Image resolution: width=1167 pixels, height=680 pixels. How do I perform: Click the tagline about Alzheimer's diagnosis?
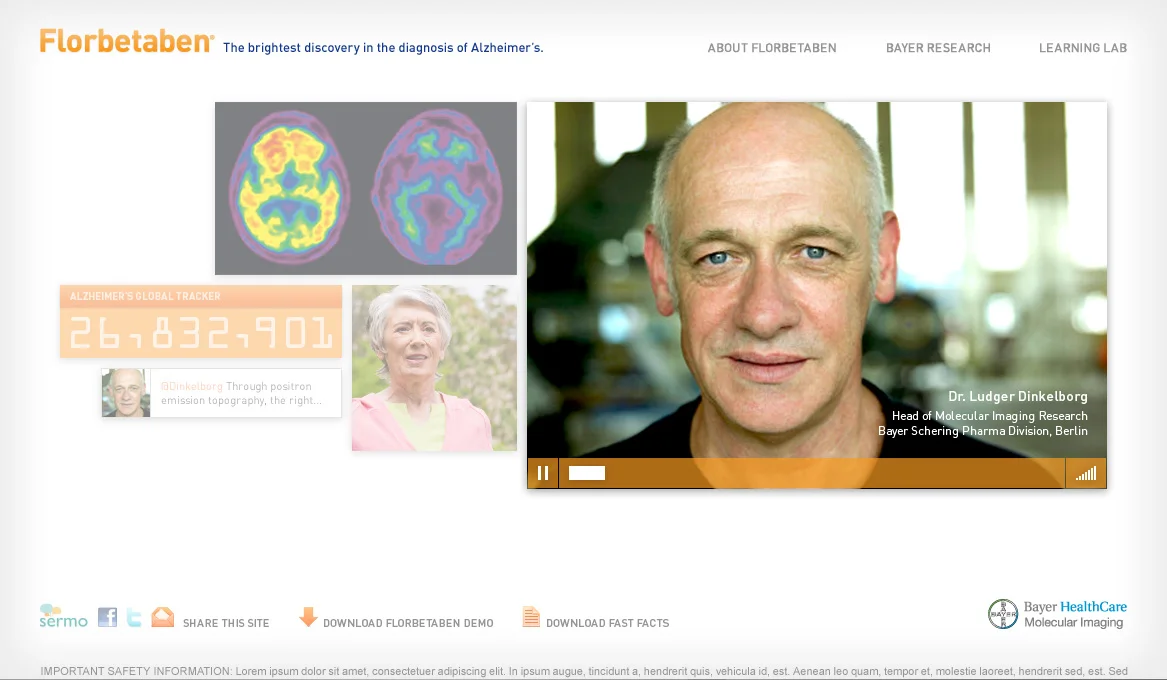point(383,48)
